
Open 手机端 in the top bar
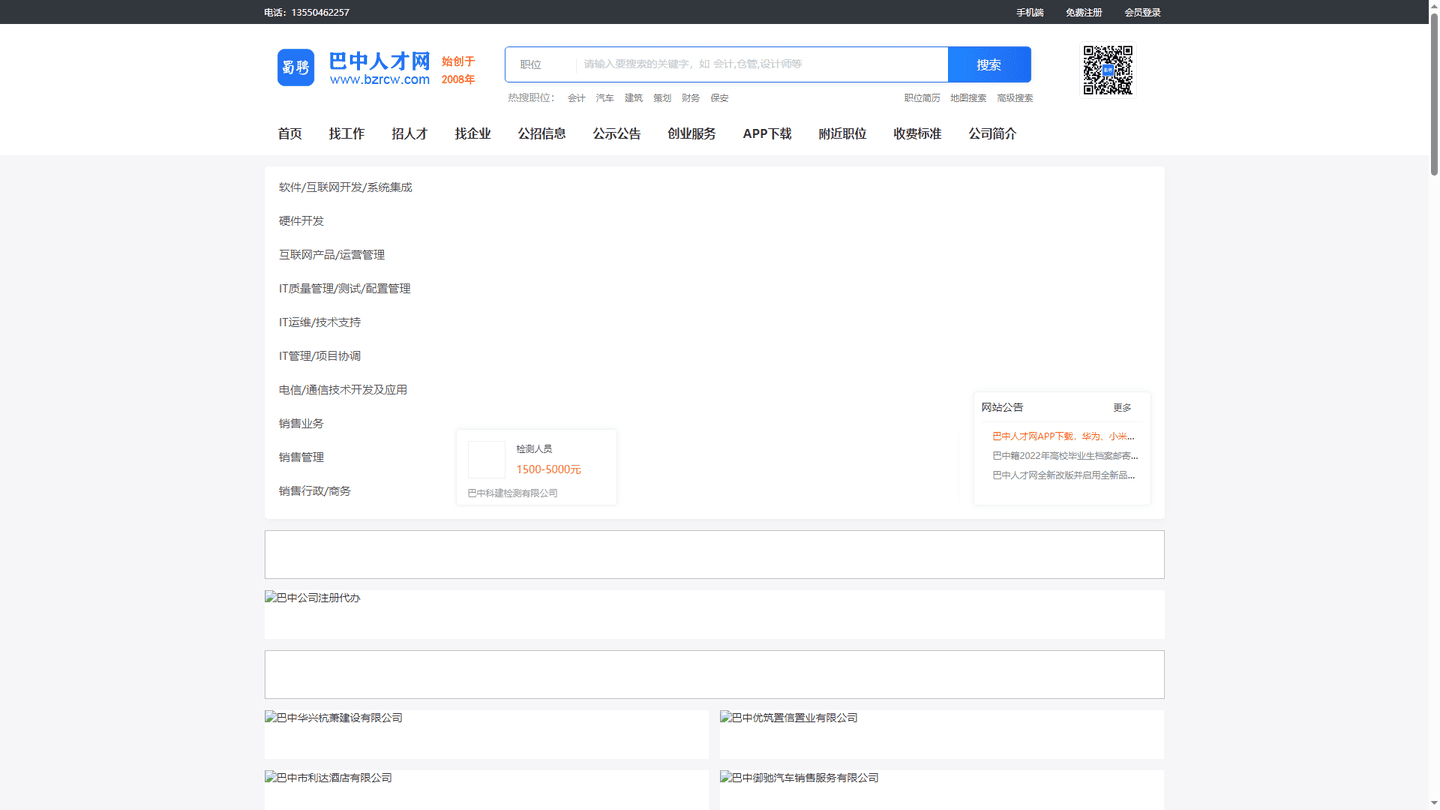point(1030,12)
